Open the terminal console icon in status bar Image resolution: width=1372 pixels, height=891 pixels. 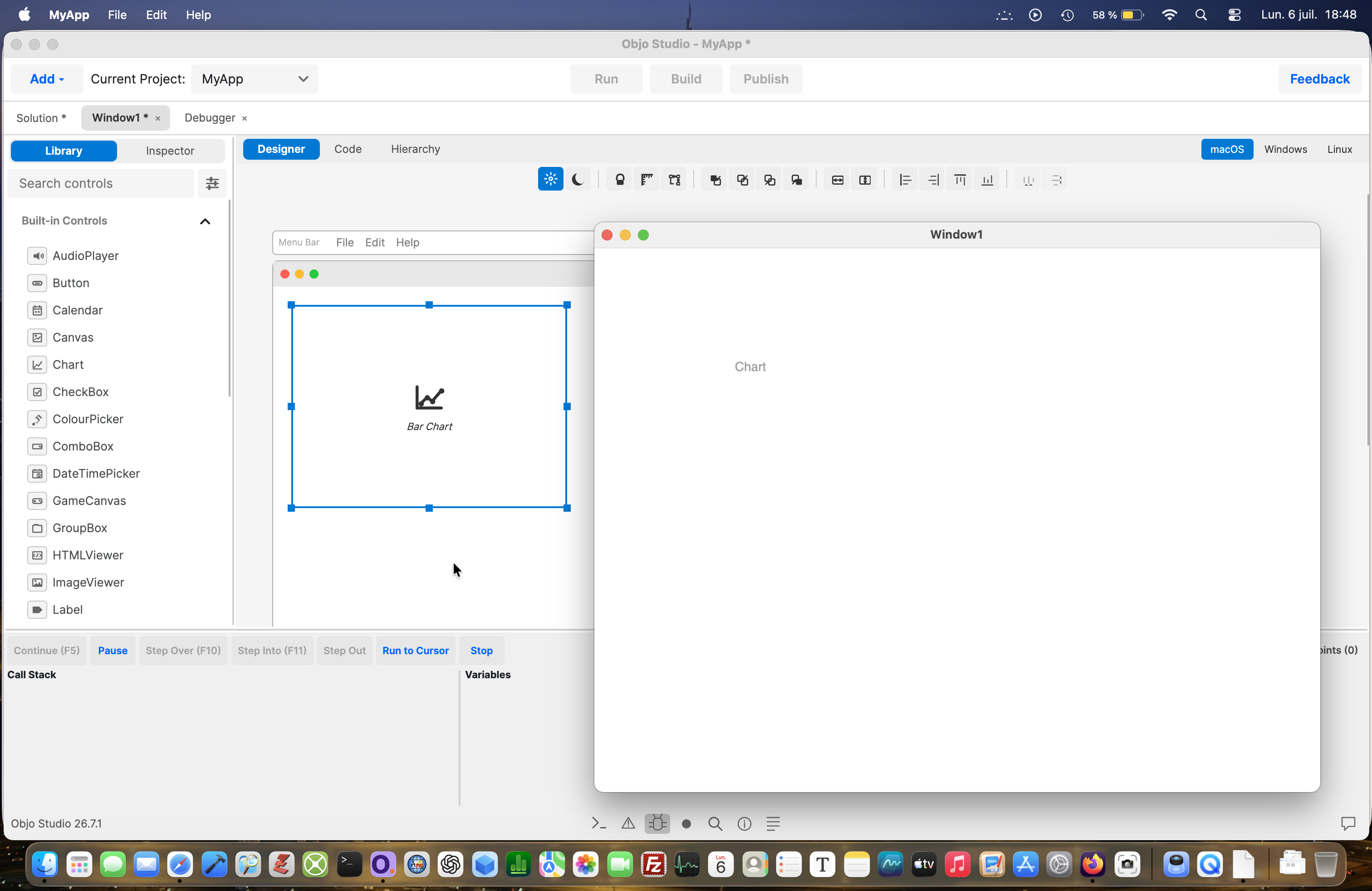tap(599, 823)
